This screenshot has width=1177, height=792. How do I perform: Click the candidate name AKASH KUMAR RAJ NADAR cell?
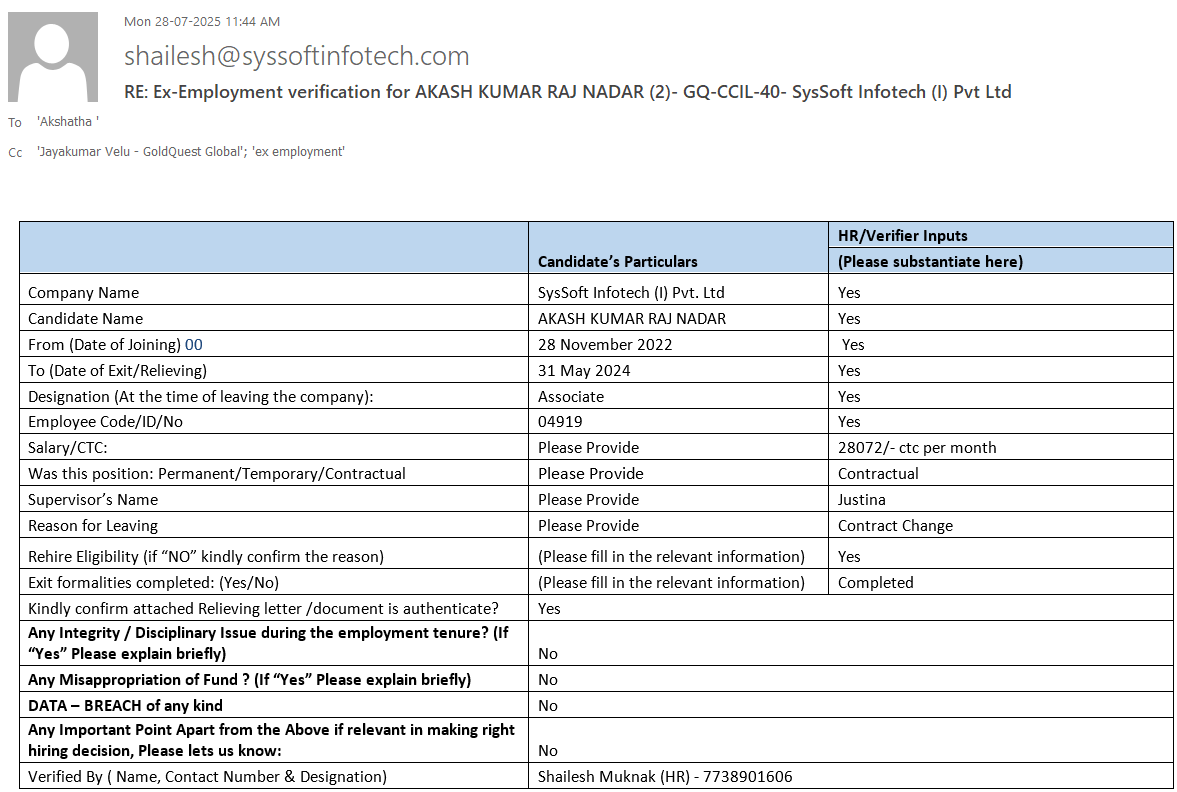(631, 319)
